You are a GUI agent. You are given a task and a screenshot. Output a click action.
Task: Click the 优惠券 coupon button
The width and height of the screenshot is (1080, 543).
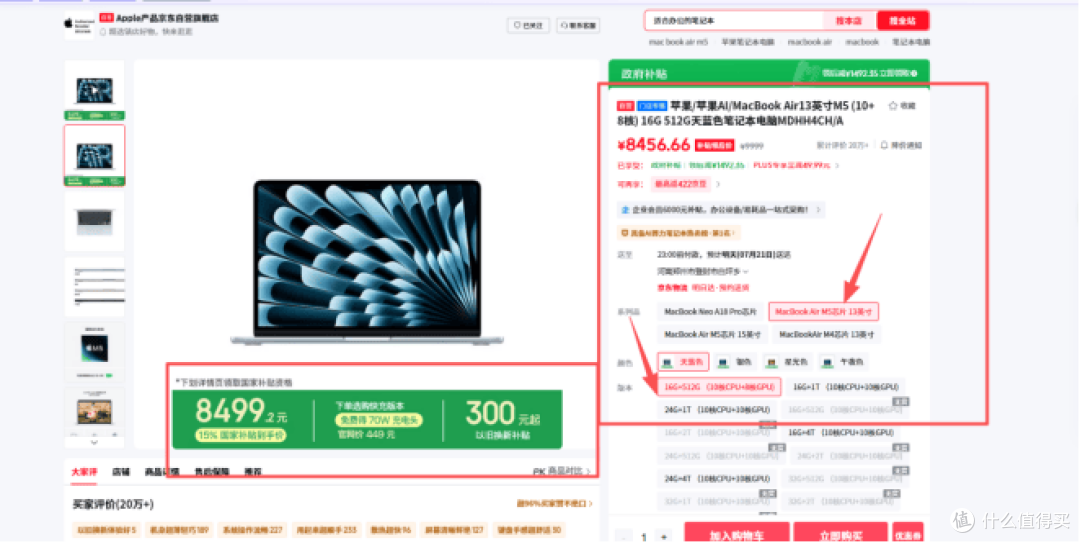click(x=908, y=534)
